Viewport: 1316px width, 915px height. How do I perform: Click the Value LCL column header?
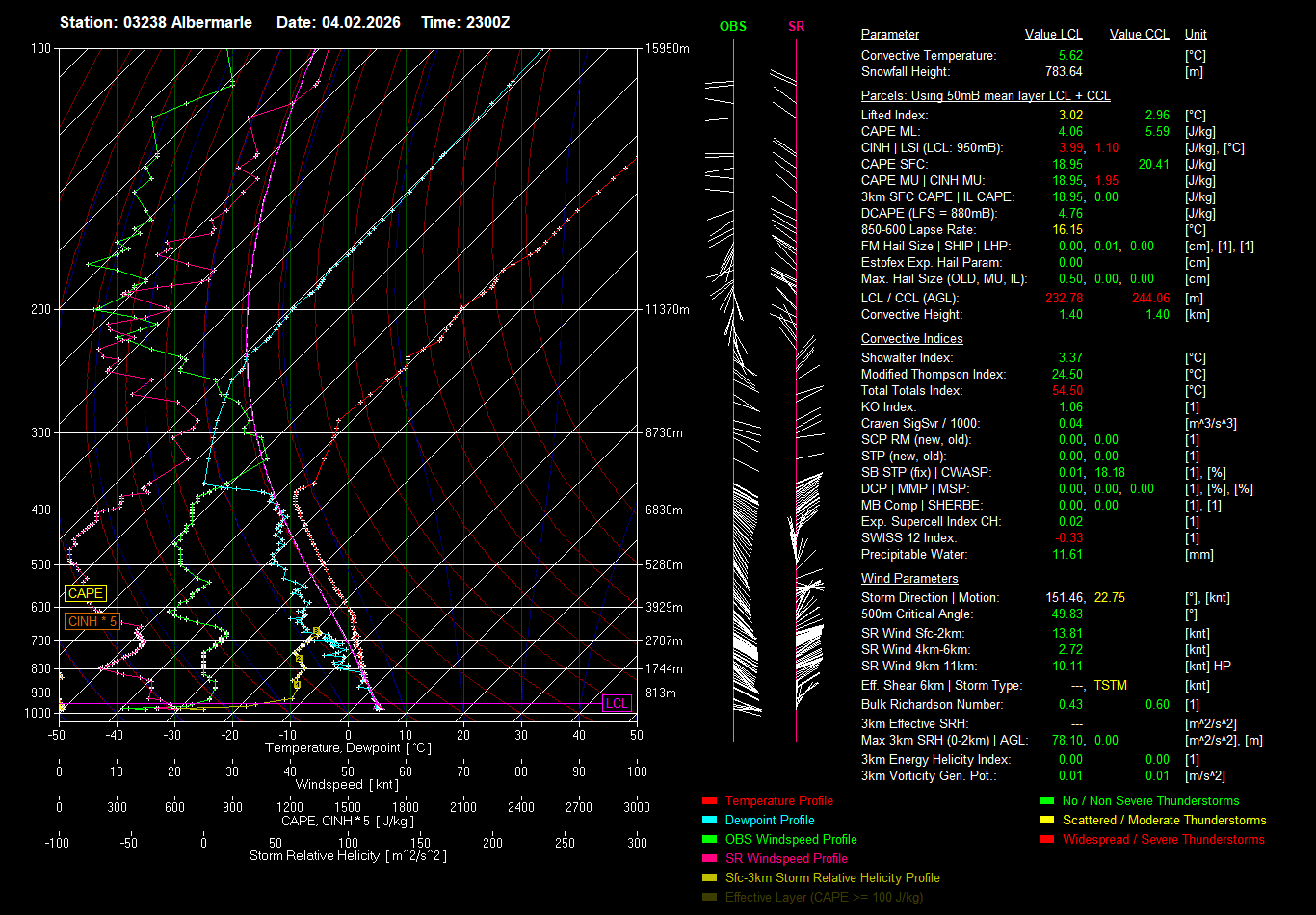click(1054, 35)
